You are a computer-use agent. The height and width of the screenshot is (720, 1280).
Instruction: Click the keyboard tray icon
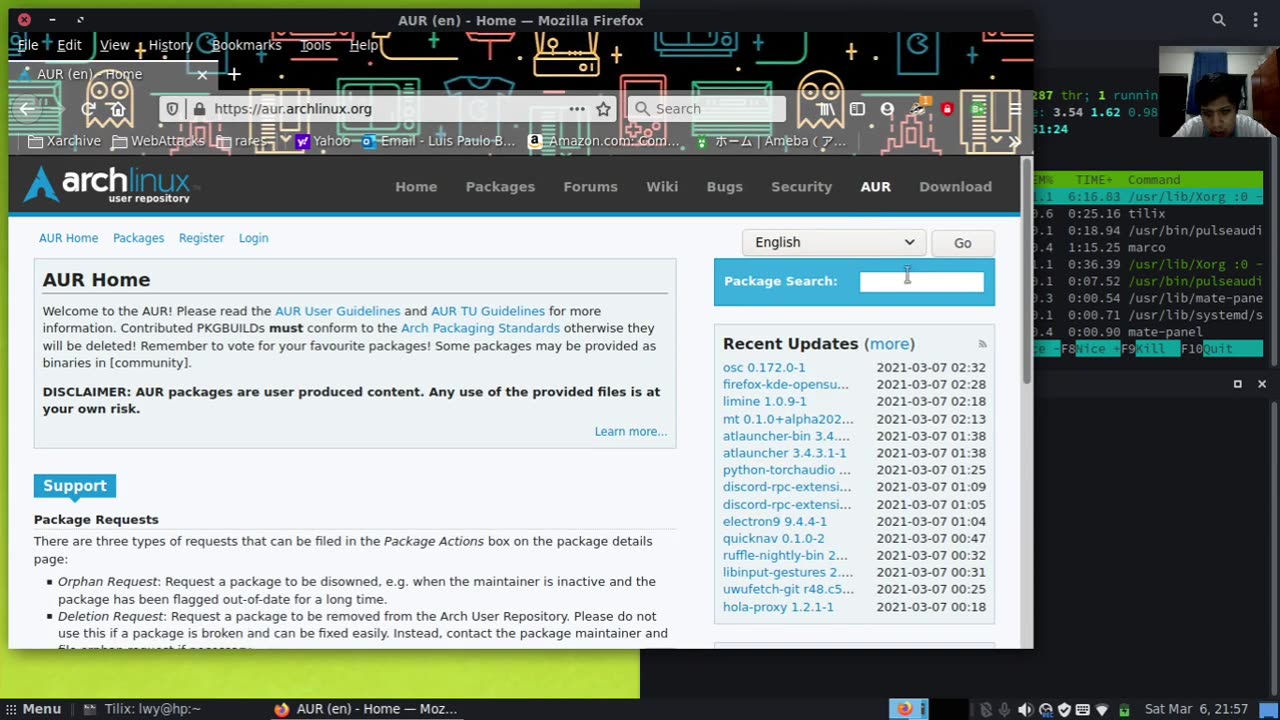tap(1084, 709)
